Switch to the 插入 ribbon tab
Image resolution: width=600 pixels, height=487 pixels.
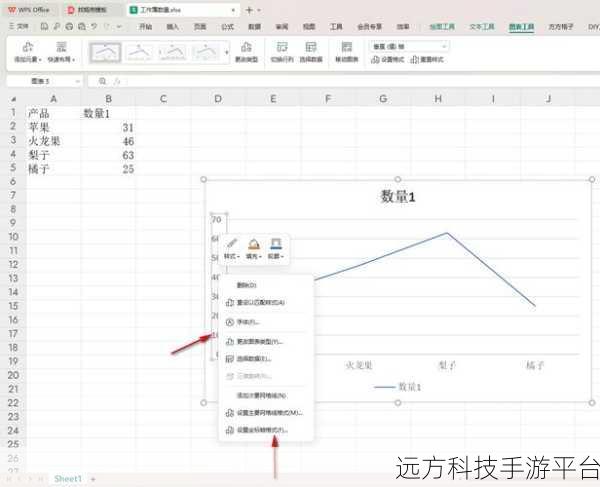(x=173, y=26)
